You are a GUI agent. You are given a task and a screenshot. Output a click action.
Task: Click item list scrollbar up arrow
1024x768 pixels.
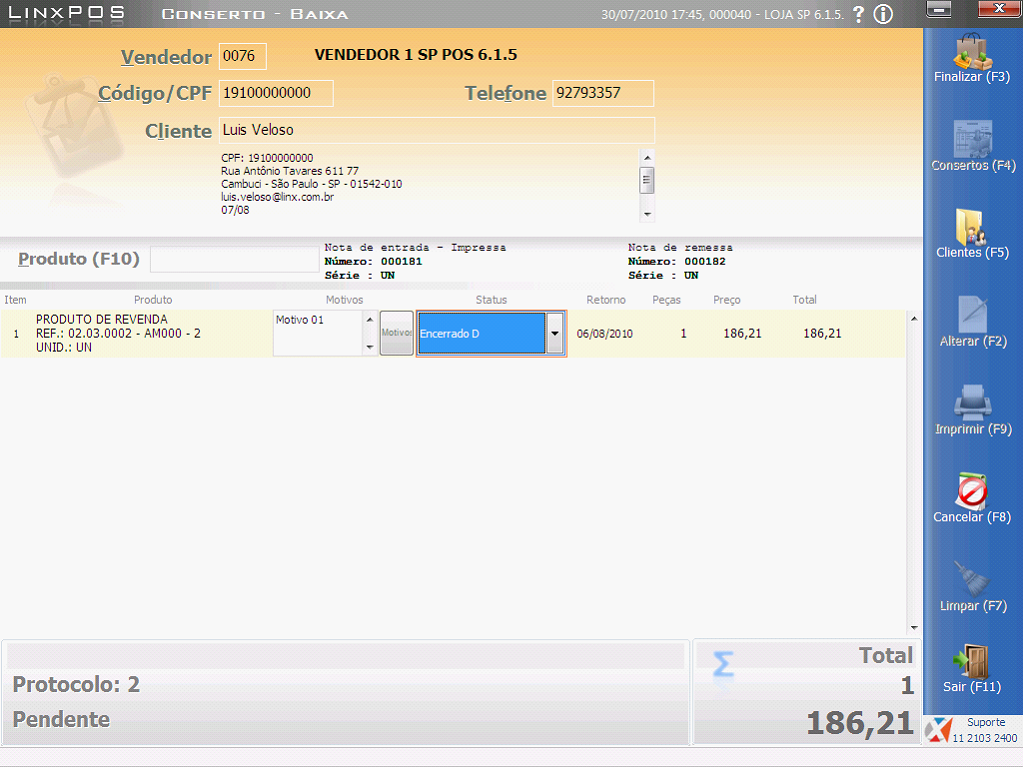coord(914,319)
